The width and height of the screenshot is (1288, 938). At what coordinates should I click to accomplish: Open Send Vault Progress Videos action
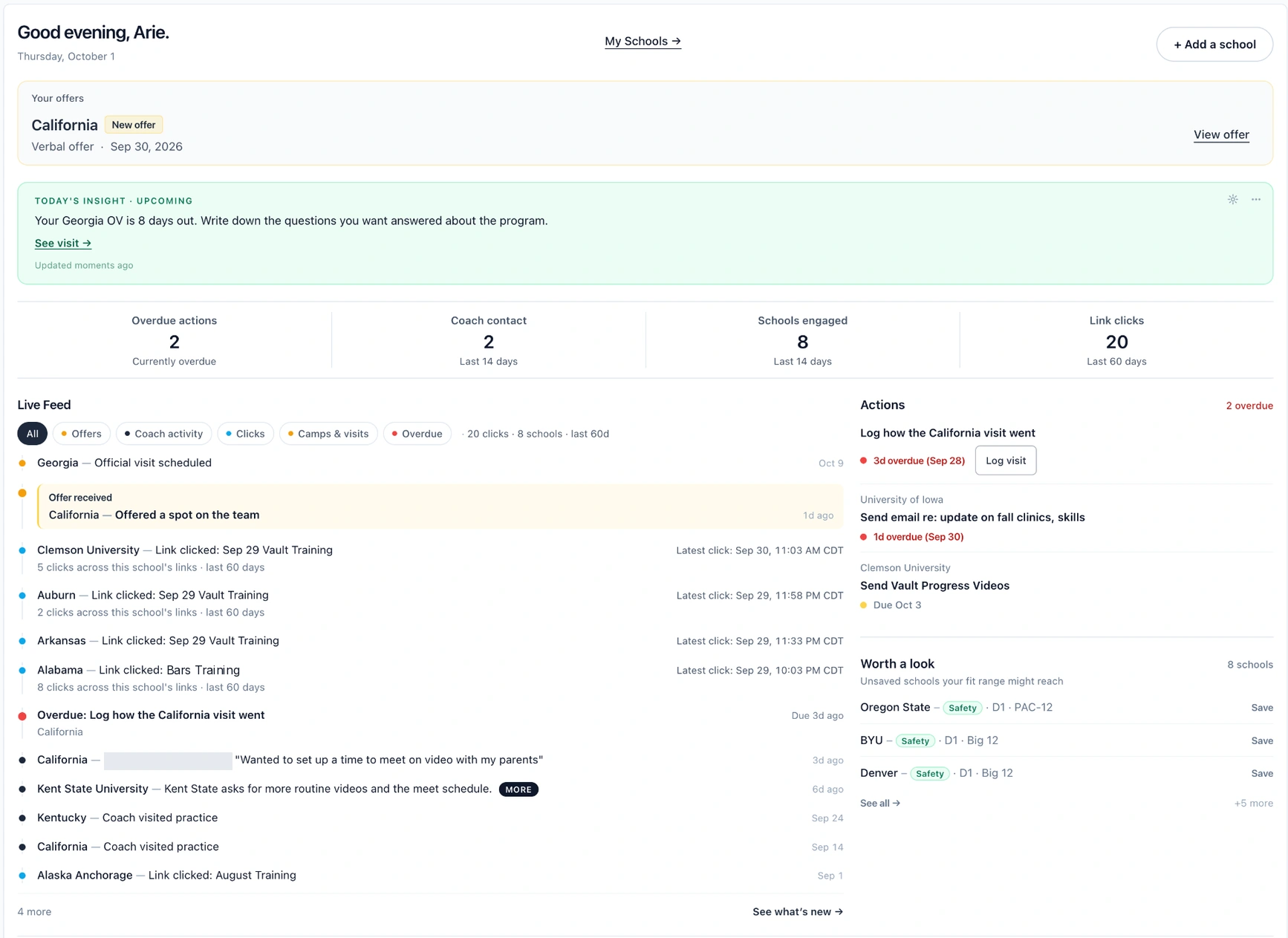tap(934, 585)
